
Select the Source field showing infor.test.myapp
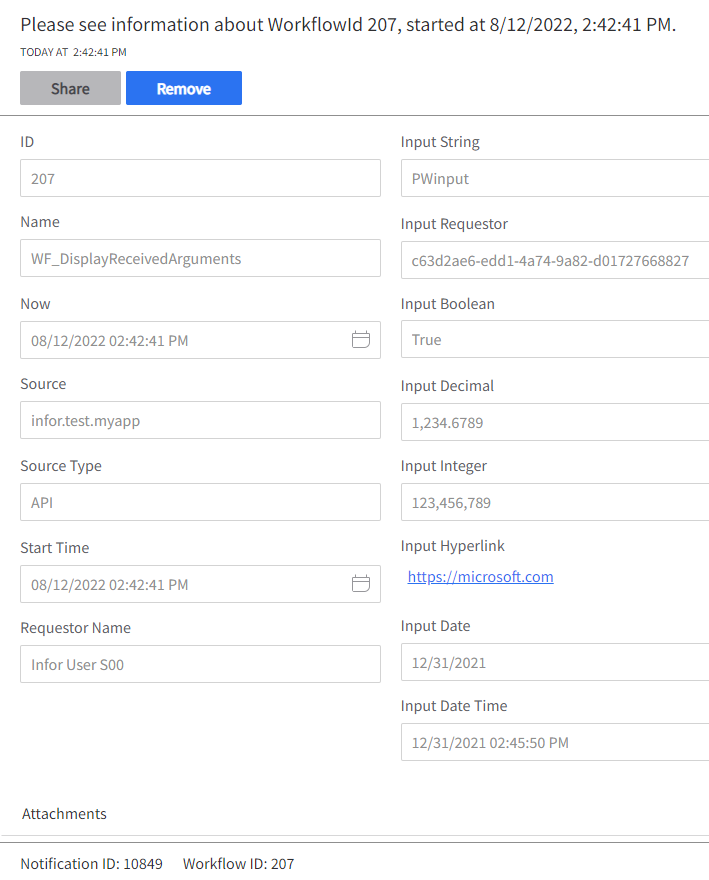200,420
